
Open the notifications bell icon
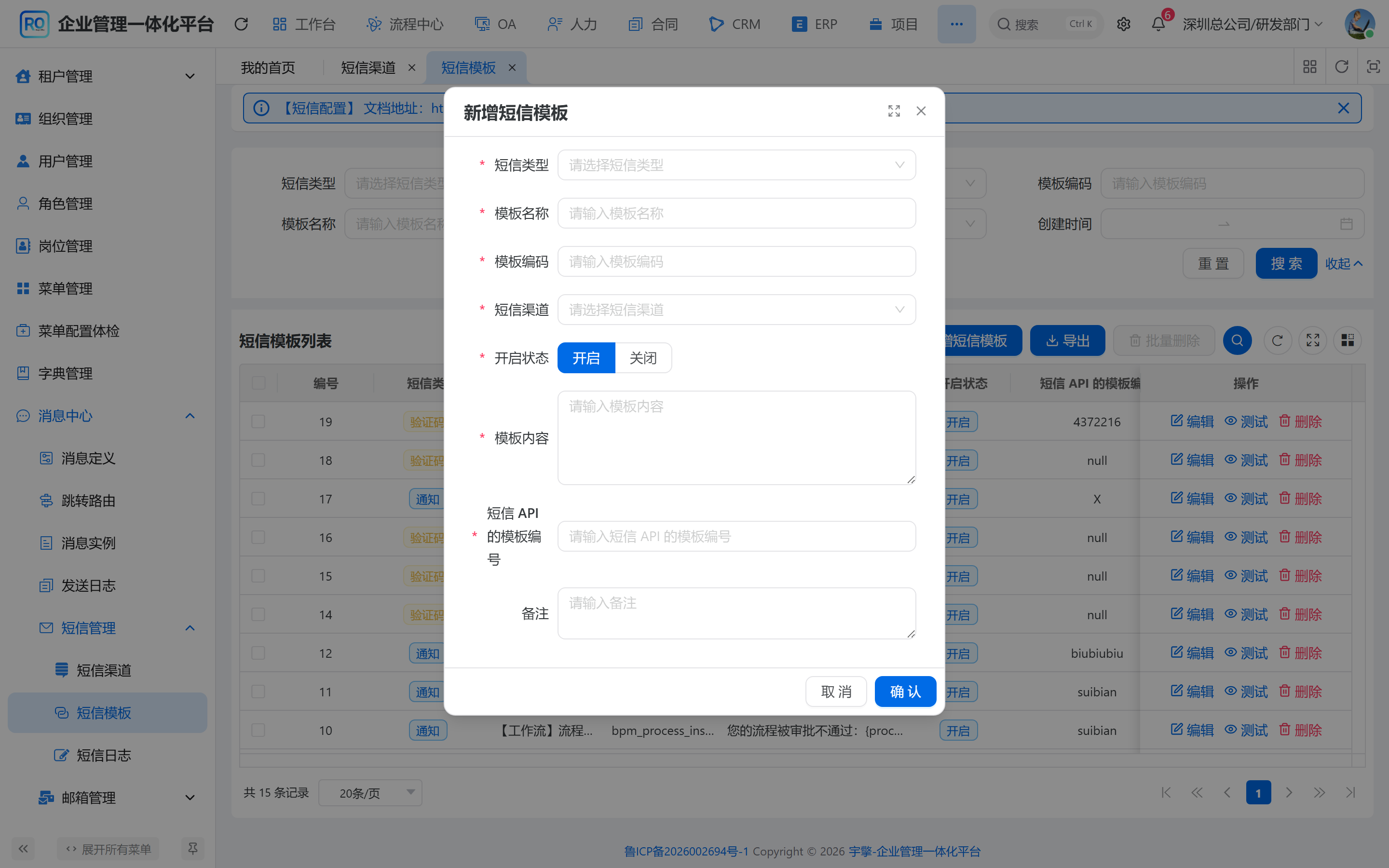(x=1158, y=24)
